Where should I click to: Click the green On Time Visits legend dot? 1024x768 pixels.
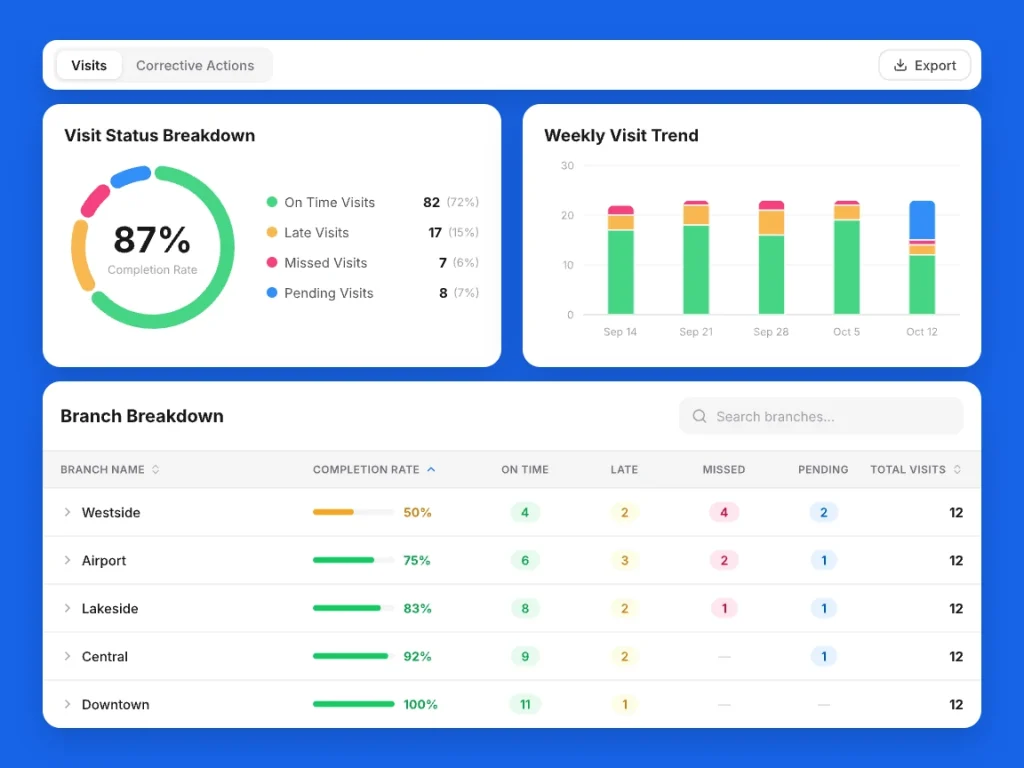click(x=272, y=202)
